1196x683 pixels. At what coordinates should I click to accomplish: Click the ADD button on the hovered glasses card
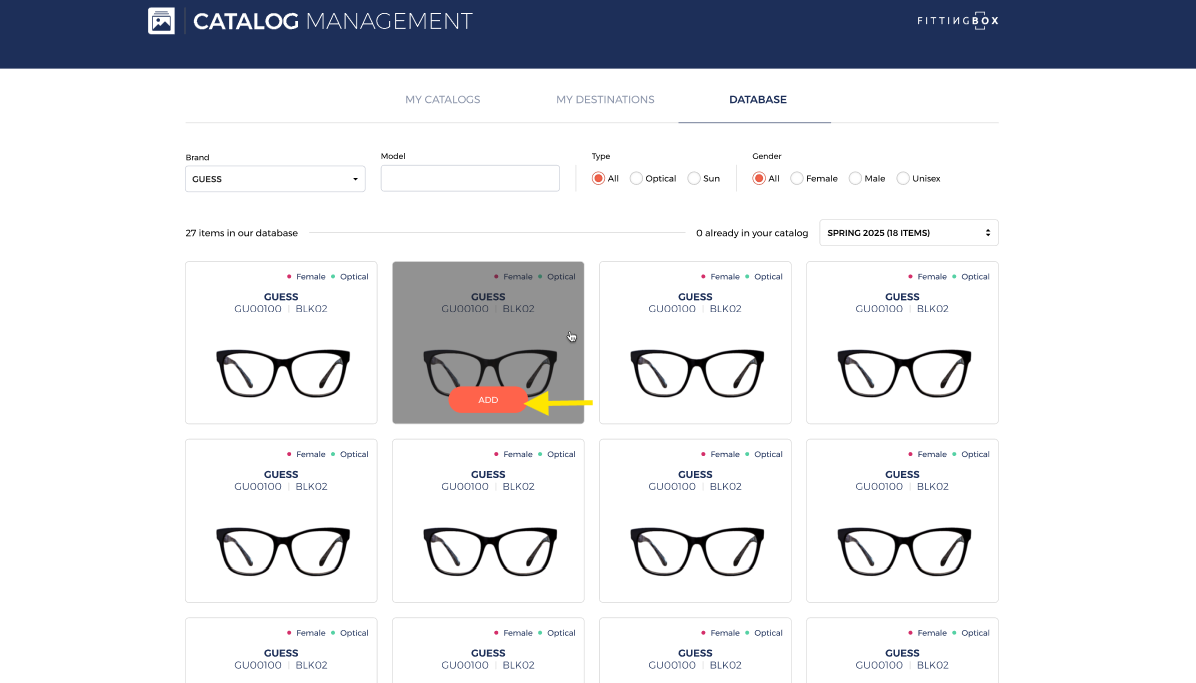(x=488, y=400)
